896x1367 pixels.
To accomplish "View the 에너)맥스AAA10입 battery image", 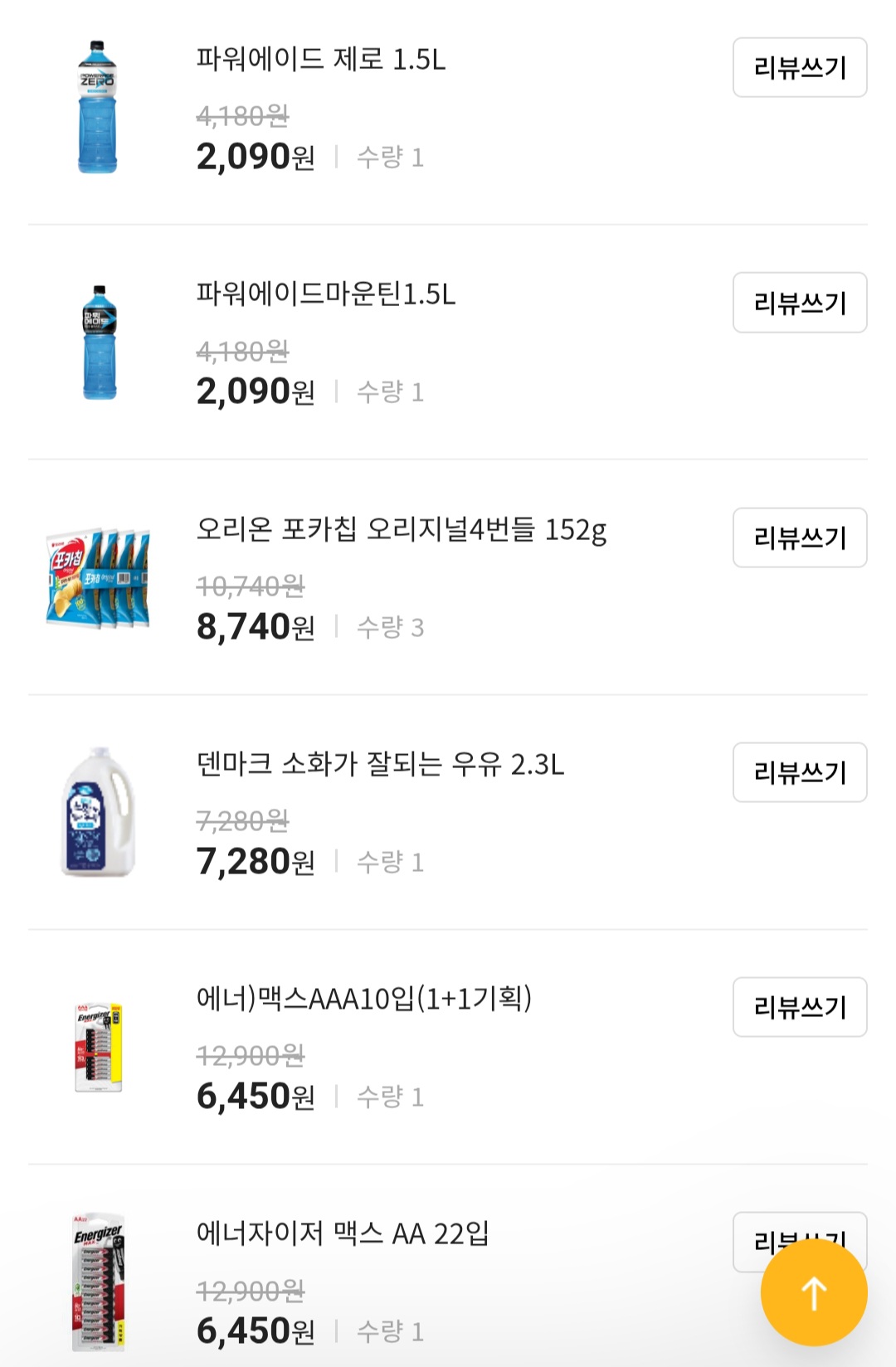I will (99, 1047).
